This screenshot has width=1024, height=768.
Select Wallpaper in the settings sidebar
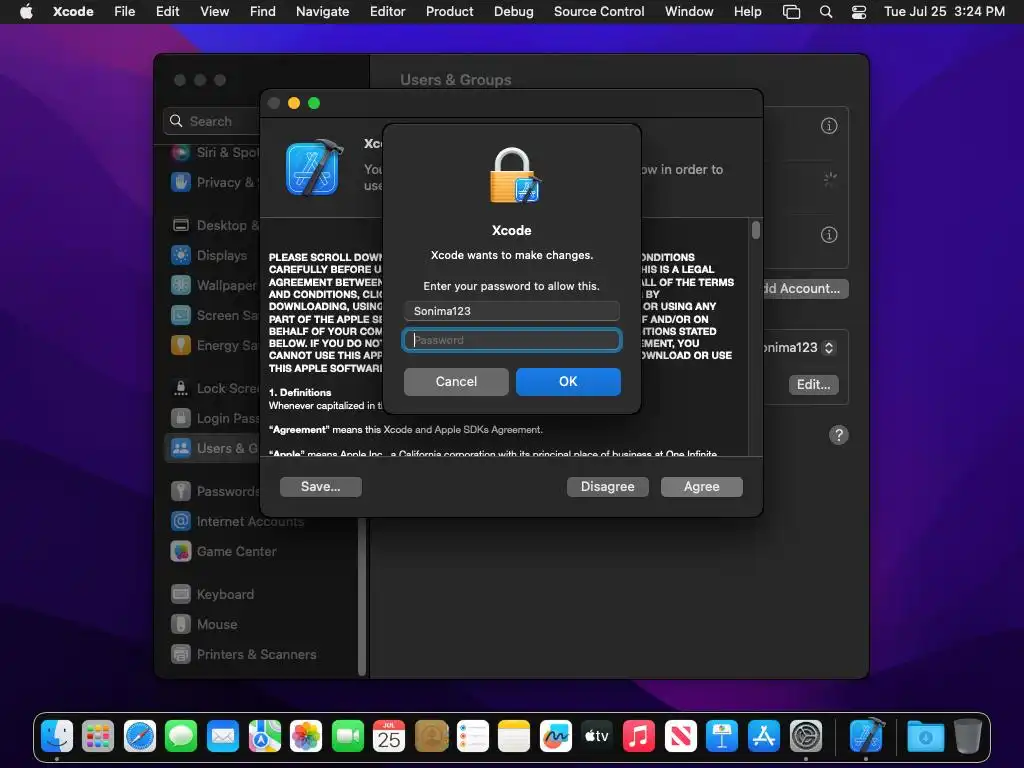pyautogui.click(x=214, y=285)
